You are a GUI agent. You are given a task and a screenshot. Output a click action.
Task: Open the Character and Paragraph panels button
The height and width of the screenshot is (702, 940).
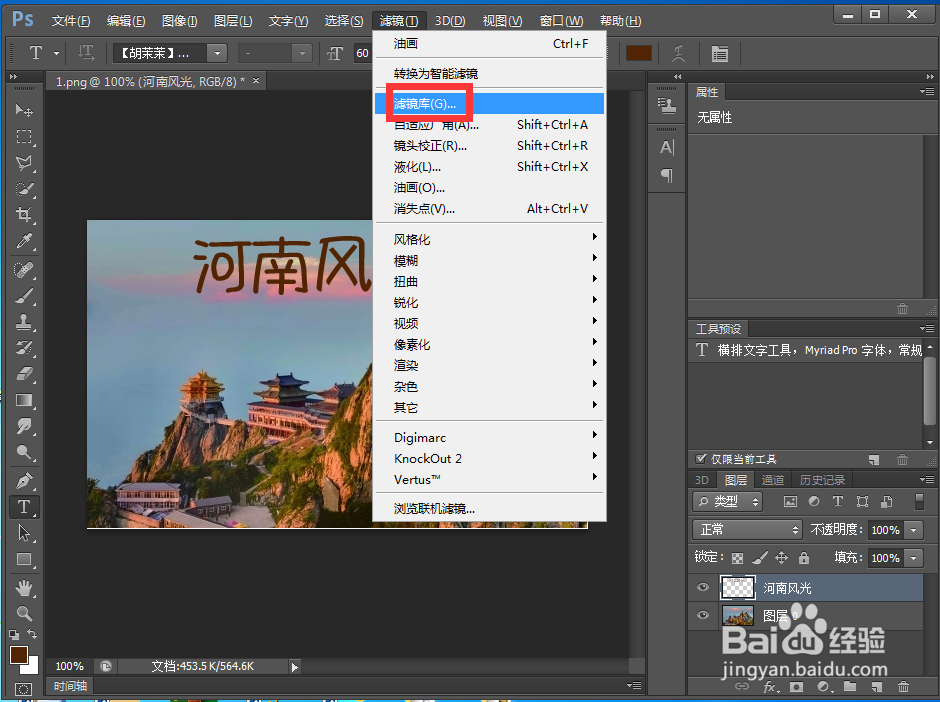tap(720, 54)
